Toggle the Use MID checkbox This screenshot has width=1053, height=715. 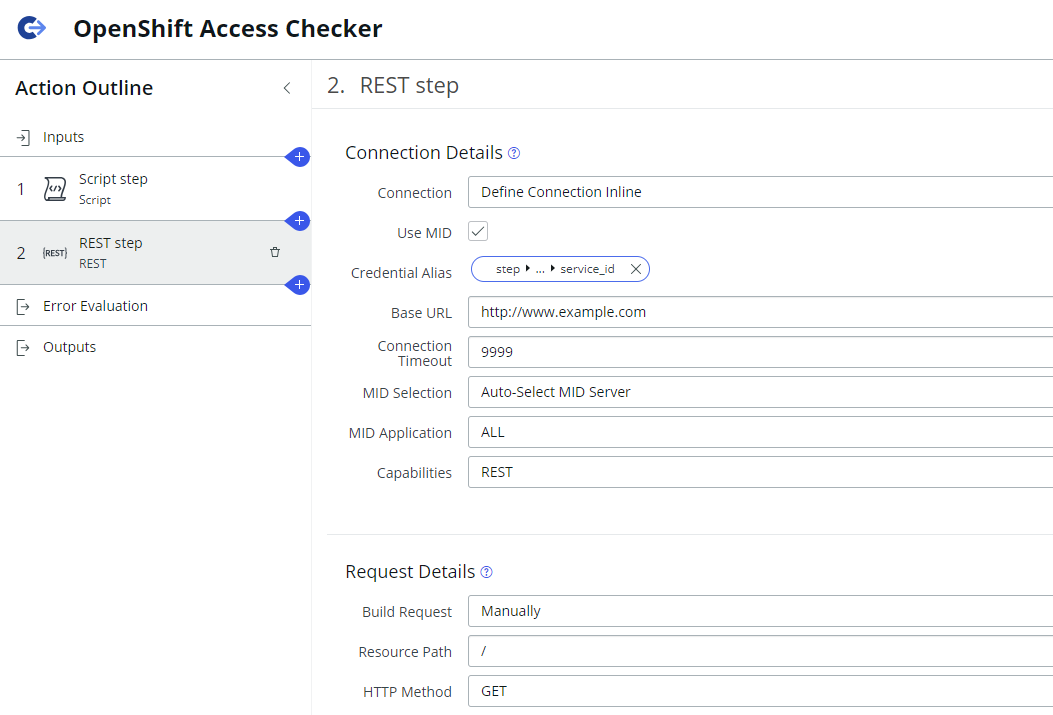click(478, 232)
